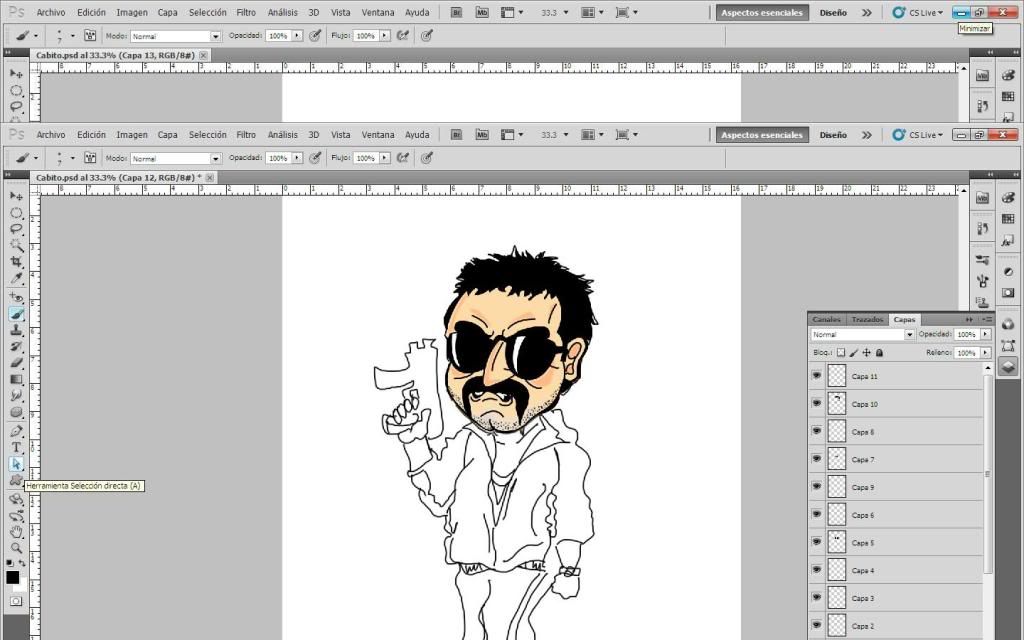The height and width of the screenshot is (640, 1024).
Task: Toggle visibility eye of Capa 8
Action: click(x=816, y=432)
